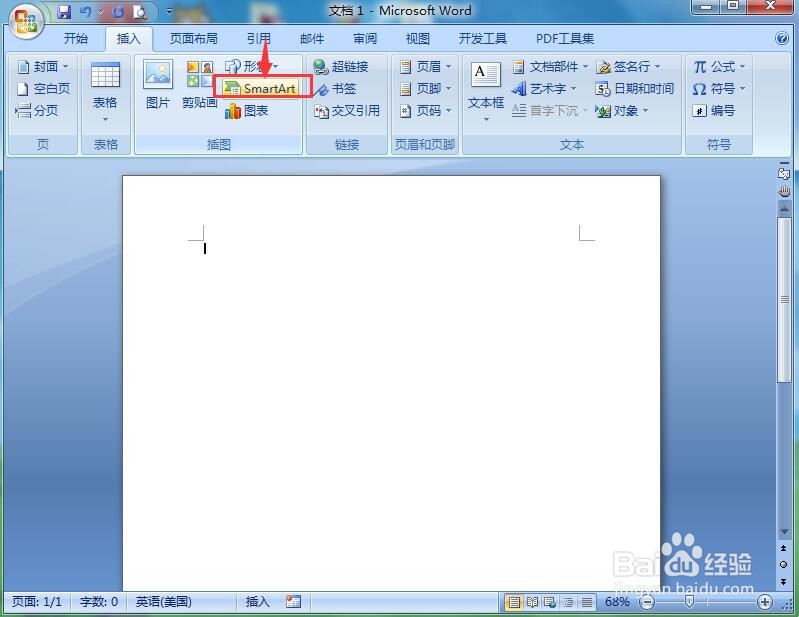This screenshot has width=799, height=617.
Task: Switch to the 开始 tab
Action: (76, 39)
